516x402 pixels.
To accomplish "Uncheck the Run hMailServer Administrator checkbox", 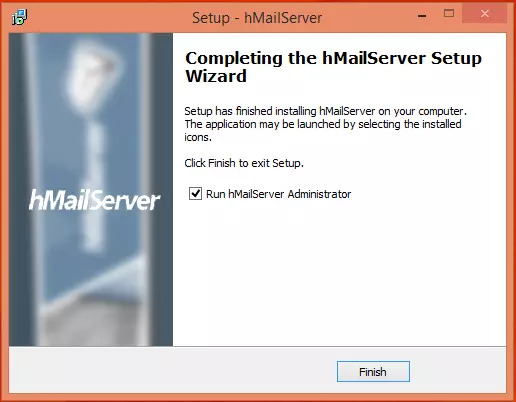I will pos(195,193).
